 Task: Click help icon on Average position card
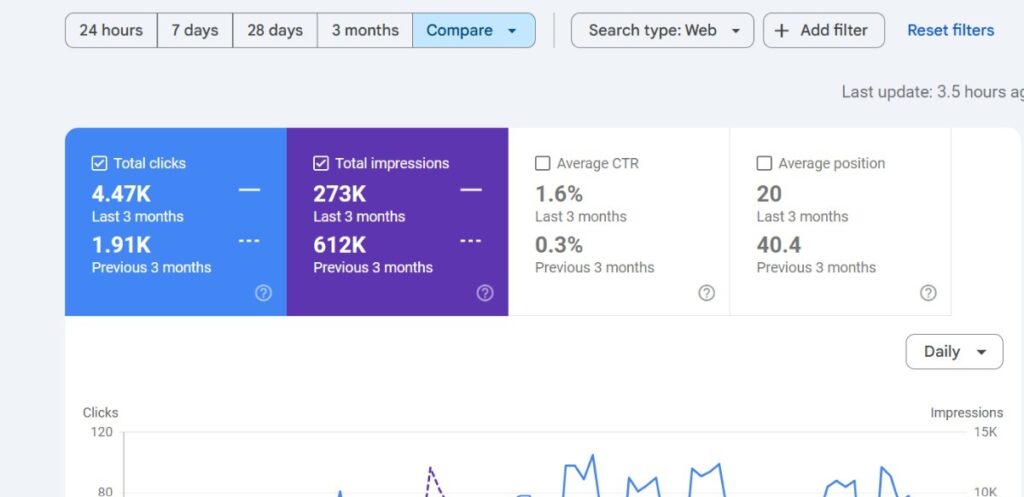coord(928,293)
